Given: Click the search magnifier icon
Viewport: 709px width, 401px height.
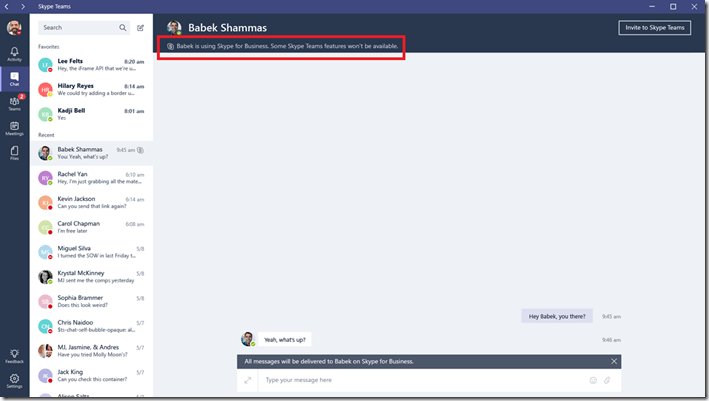Looking at the screenshot, I should [x=123, y=28].
